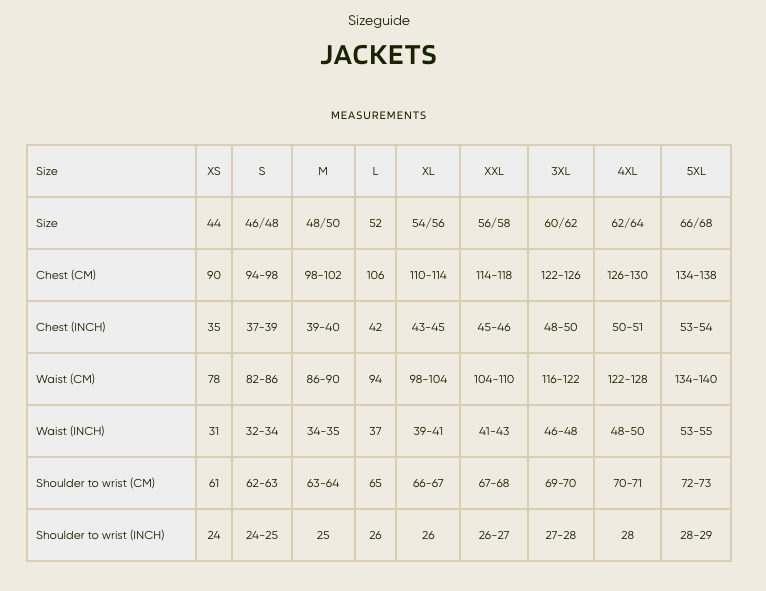This screenshot has width=766, height=591.
Task: Select the XS column header cell
Action: tap(214, 171)
